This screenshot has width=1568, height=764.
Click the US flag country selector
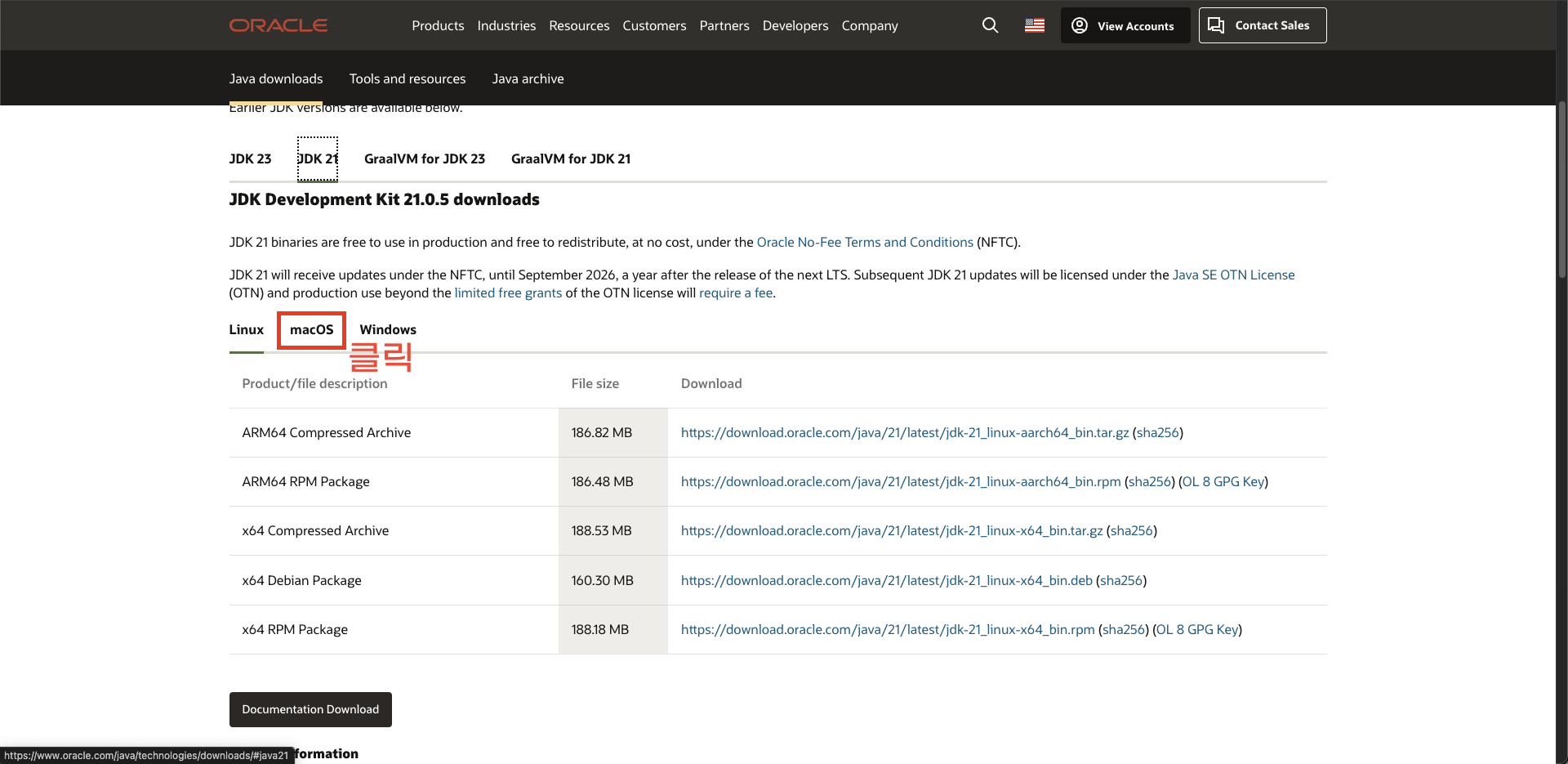tap(1035, 25)
